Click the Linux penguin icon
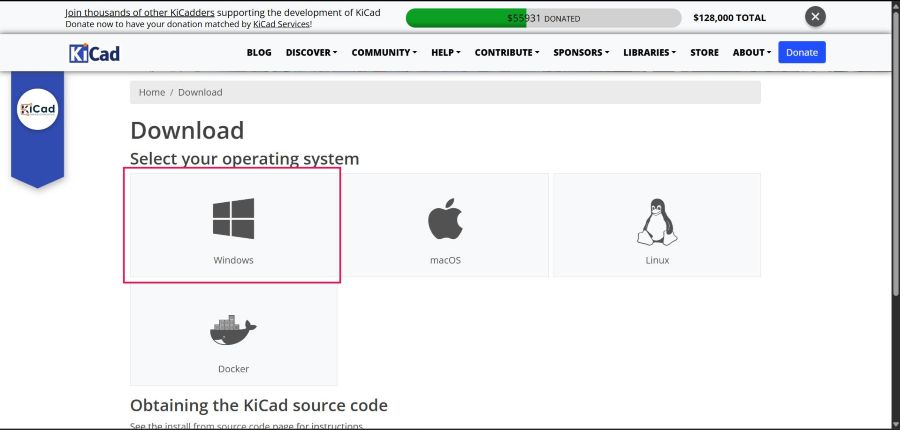This screenshot has height=430, width=900. [x=657, y=222]
